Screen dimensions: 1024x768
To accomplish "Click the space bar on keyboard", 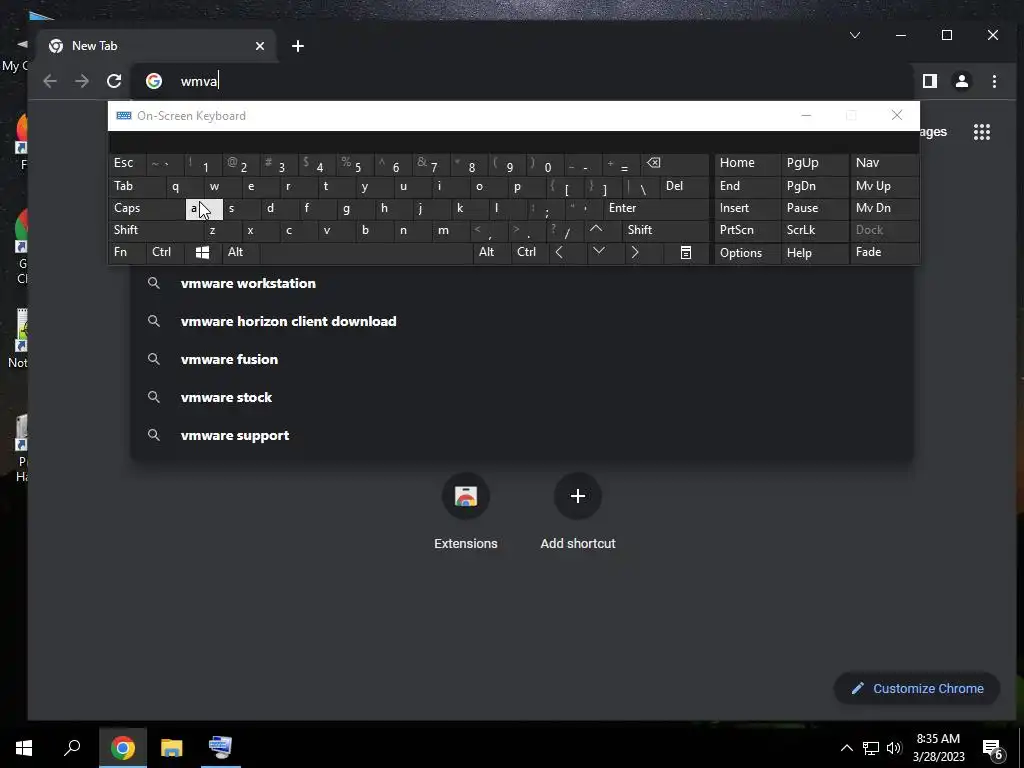I will click(x=366, y=253).
